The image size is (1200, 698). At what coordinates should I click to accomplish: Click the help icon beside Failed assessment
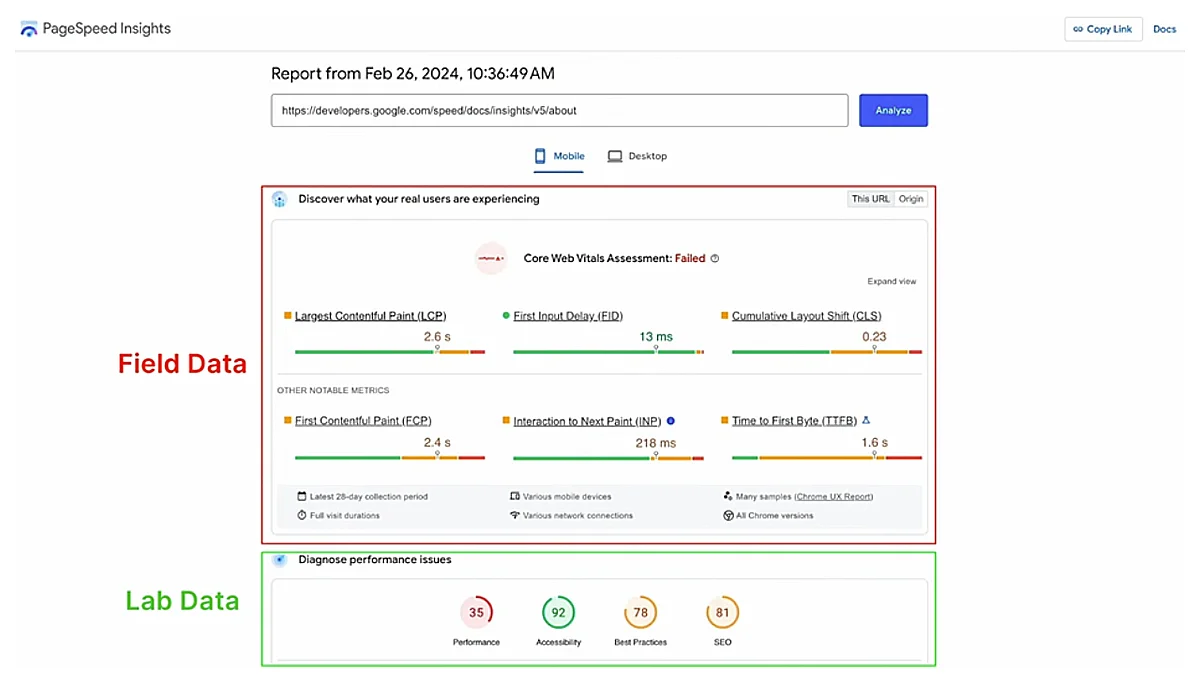[x=715, y=258]
